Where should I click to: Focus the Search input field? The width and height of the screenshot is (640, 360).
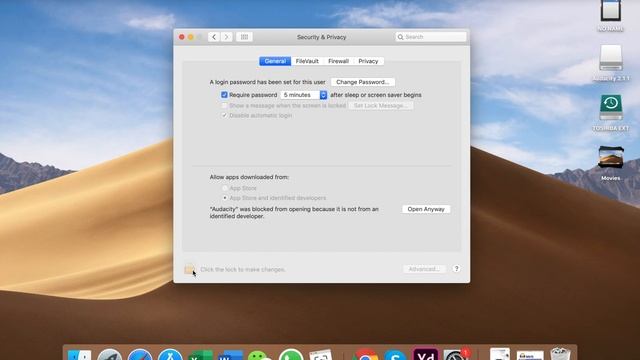(x=431, y=37)
